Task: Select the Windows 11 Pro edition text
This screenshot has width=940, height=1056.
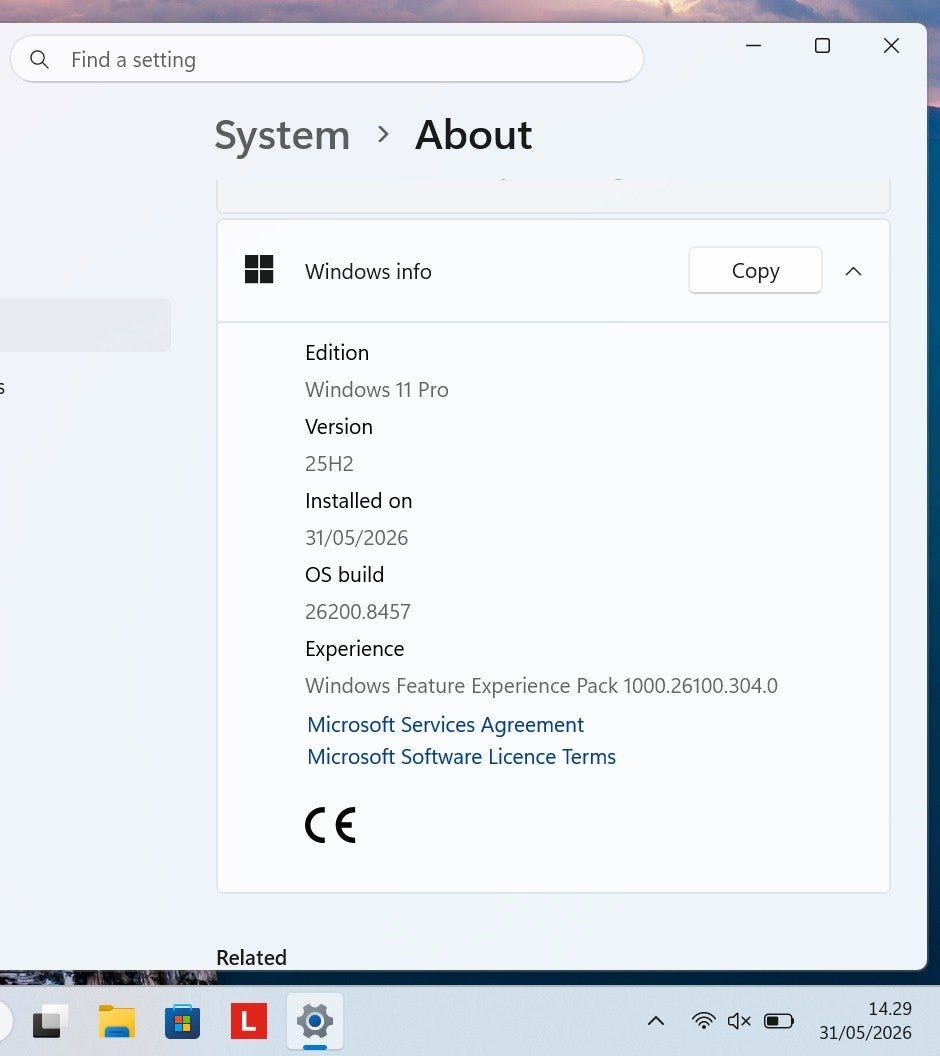Action: (376, 390)
